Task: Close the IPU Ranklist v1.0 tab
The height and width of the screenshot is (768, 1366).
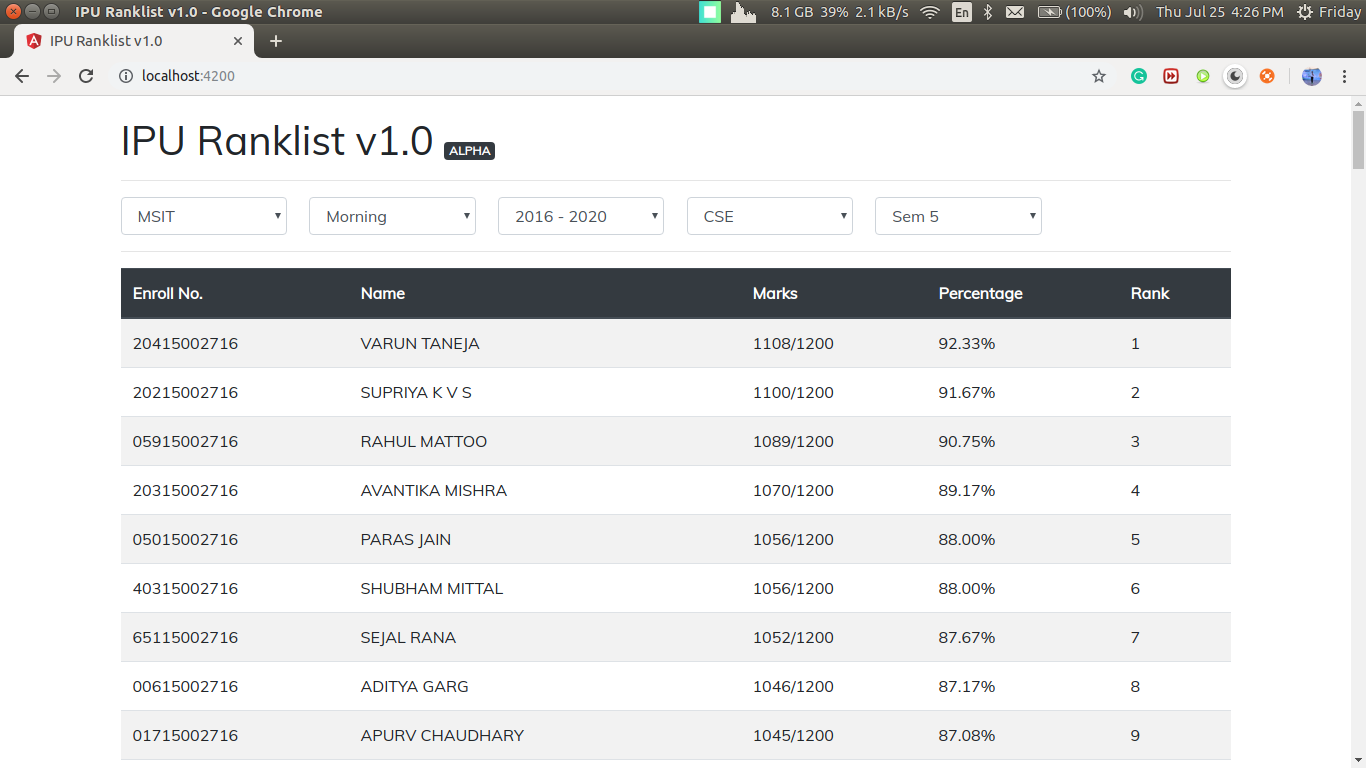Action: click(238, 41)
